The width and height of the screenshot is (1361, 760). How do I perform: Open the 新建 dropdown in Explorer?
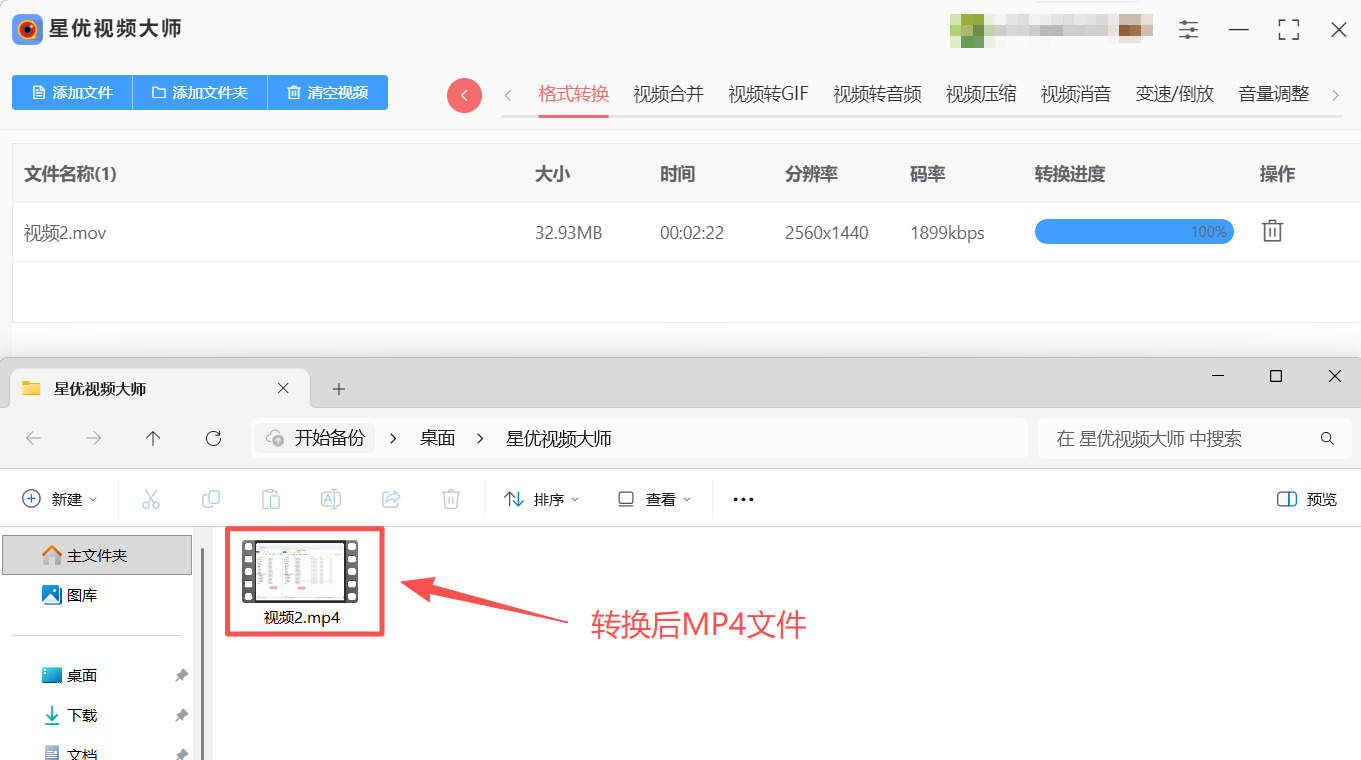[x=60, y=499]
